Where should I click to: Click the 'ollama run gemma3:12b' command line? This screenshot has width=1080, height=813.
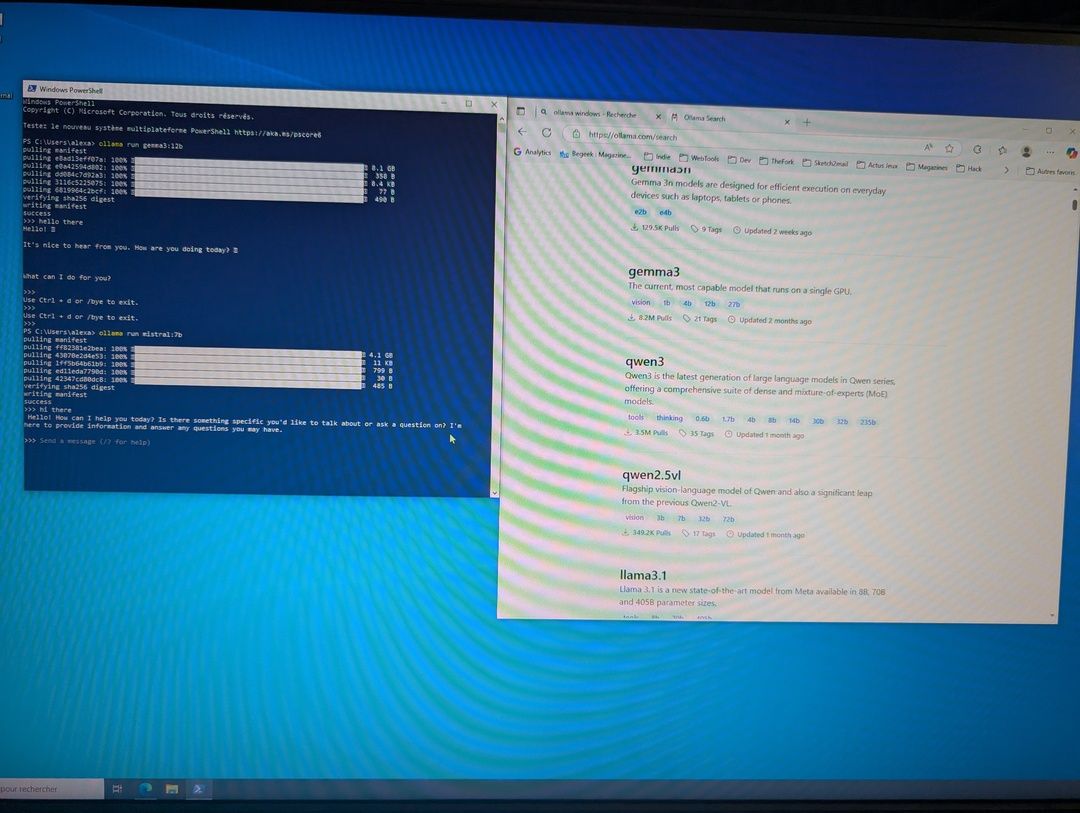point(141,145)
